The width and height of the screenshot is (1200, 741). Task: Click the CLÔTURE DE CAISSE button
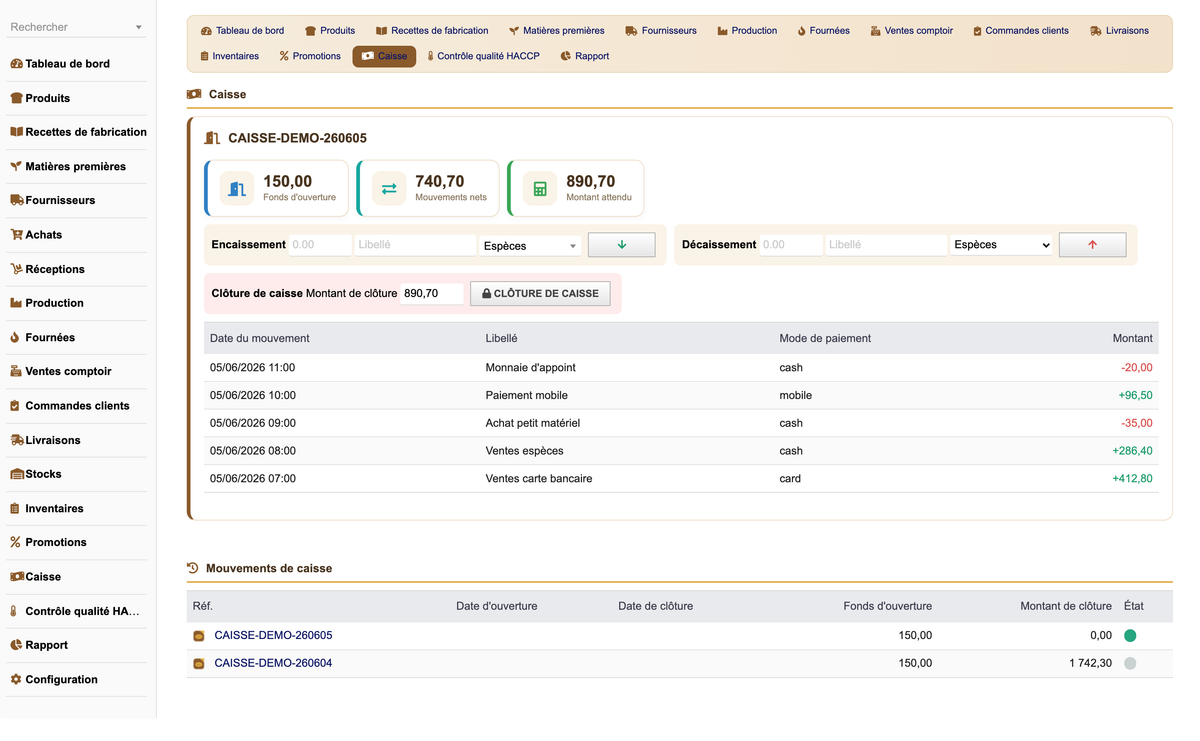540,294
